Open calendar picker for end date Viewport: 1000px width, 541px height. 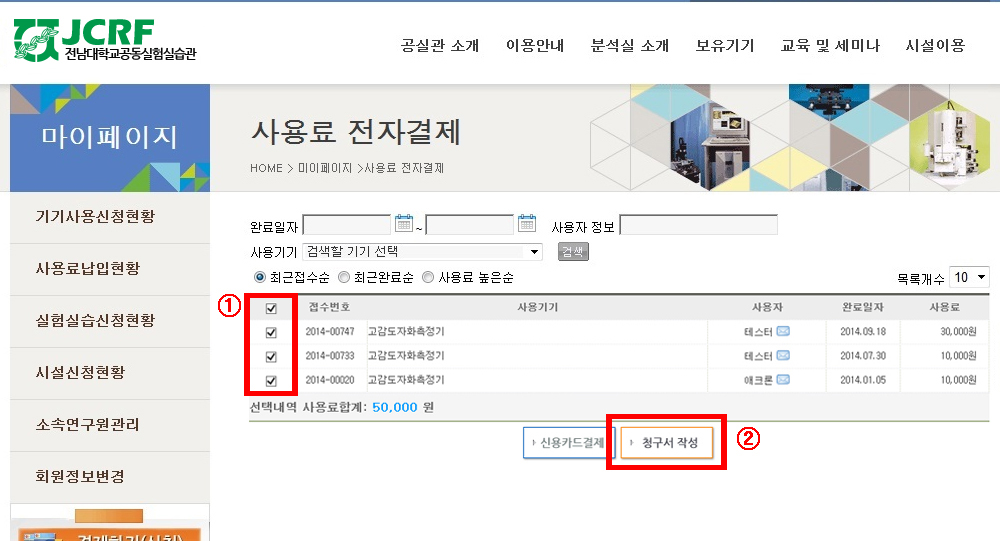(x=527, y=224)
